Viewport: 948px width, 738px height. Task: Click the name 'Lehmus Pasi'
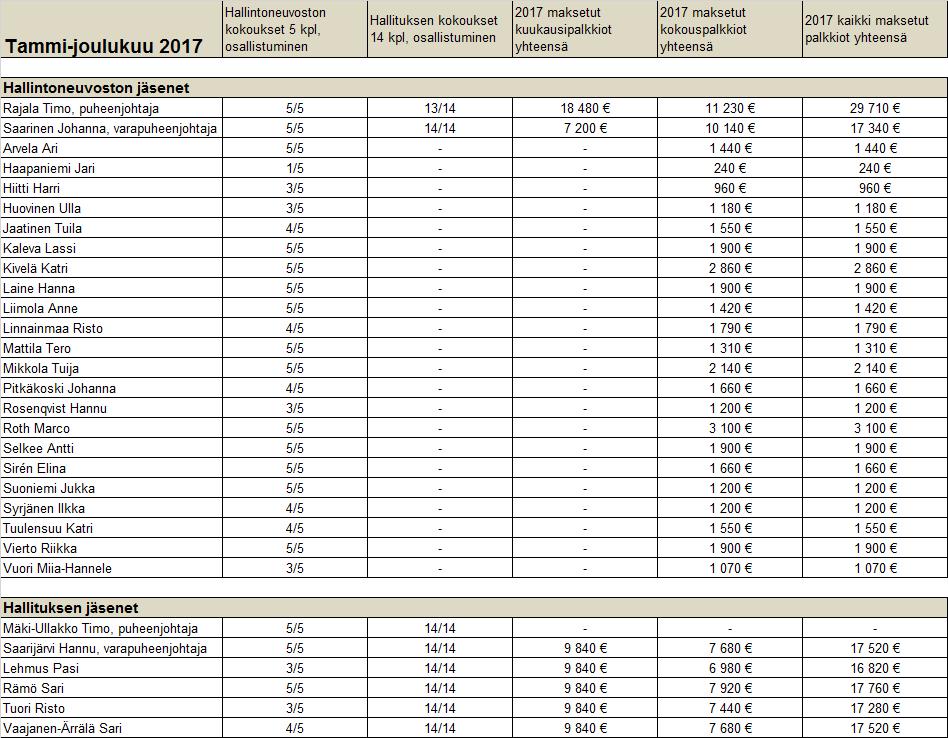coord(41,668)
